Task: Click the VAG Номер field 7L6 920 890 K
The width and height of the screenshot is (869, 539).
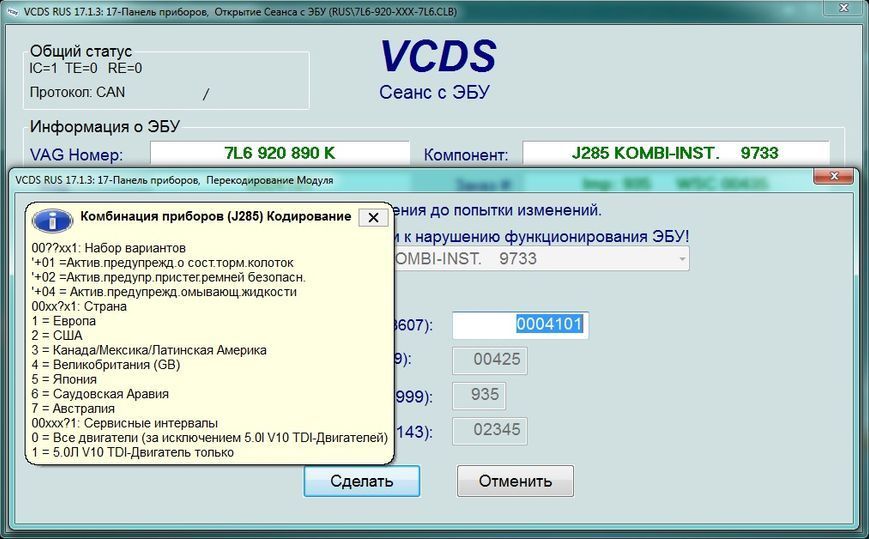Action: tap(280, 153)
